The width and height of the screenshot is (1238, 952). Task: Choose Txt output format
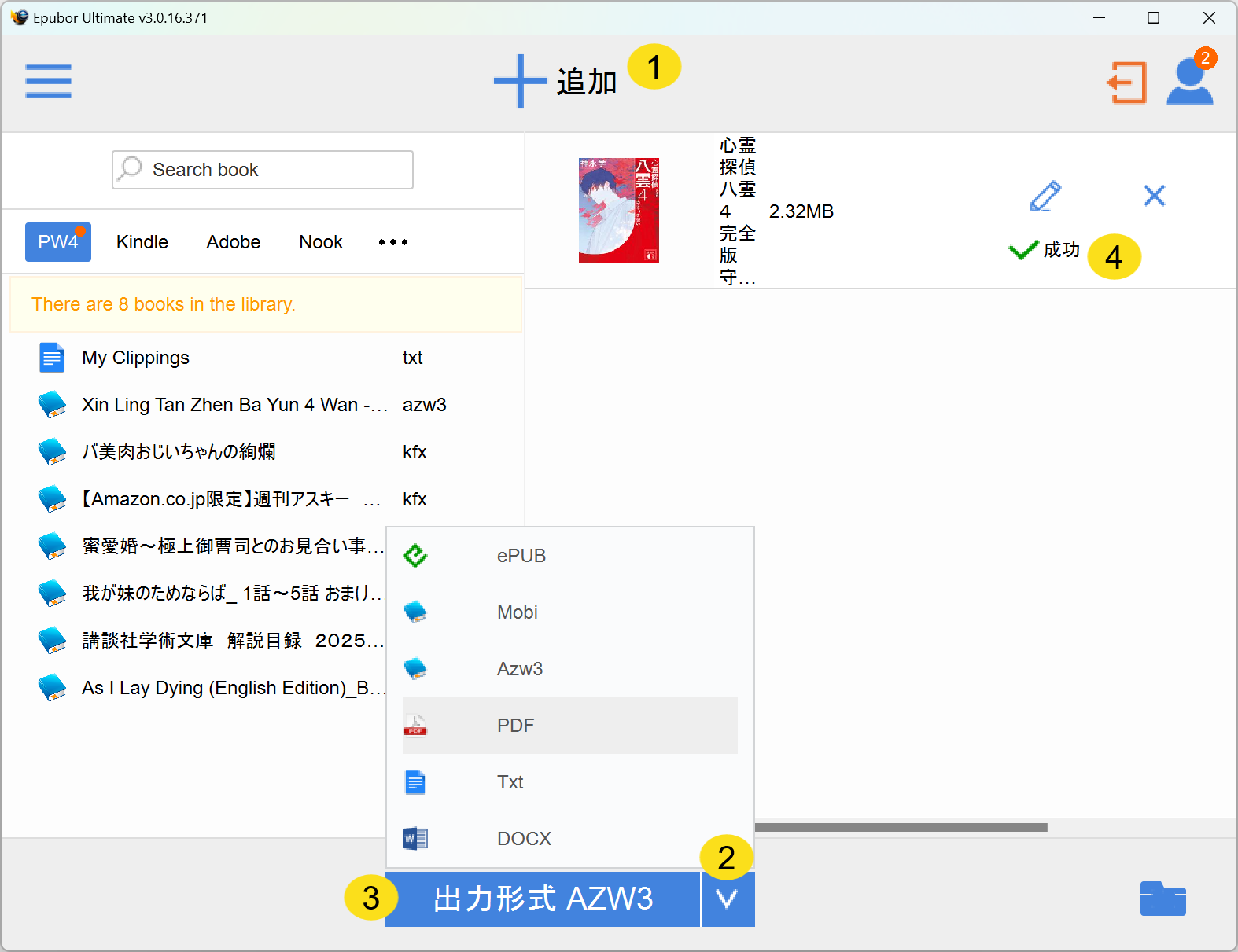click(570, 782)
